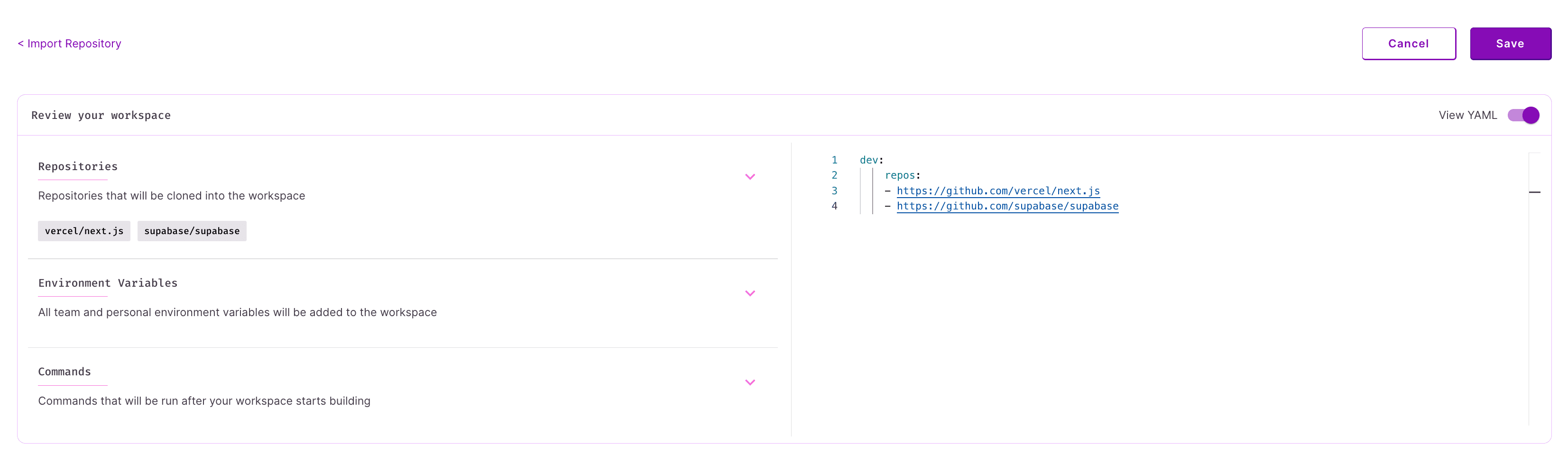
Task: Select the supabase/supabase repository chip
Action: coord(192,231)
